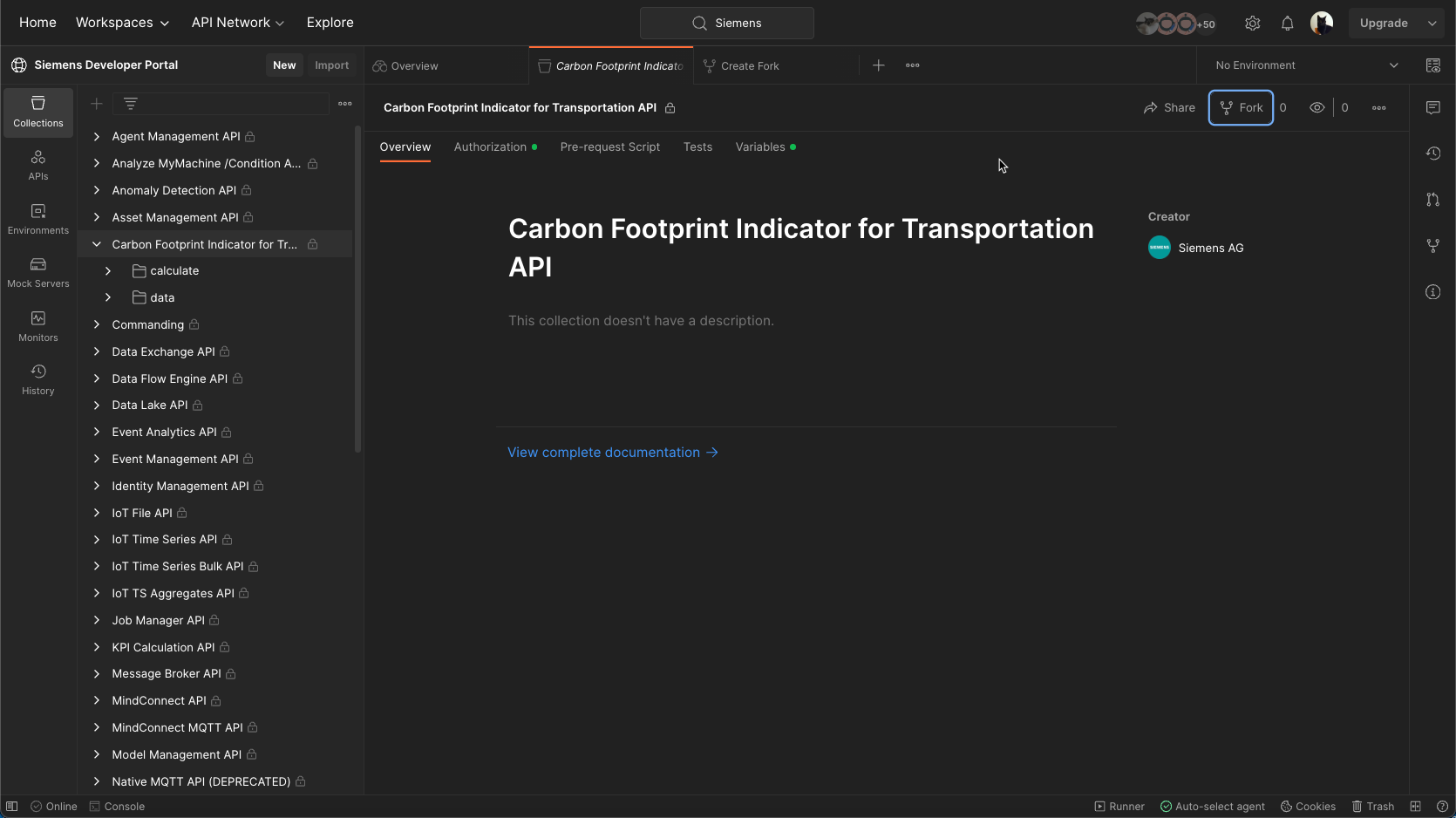
Task: Expand the calculate folder
Action: (x=108, y=271)
